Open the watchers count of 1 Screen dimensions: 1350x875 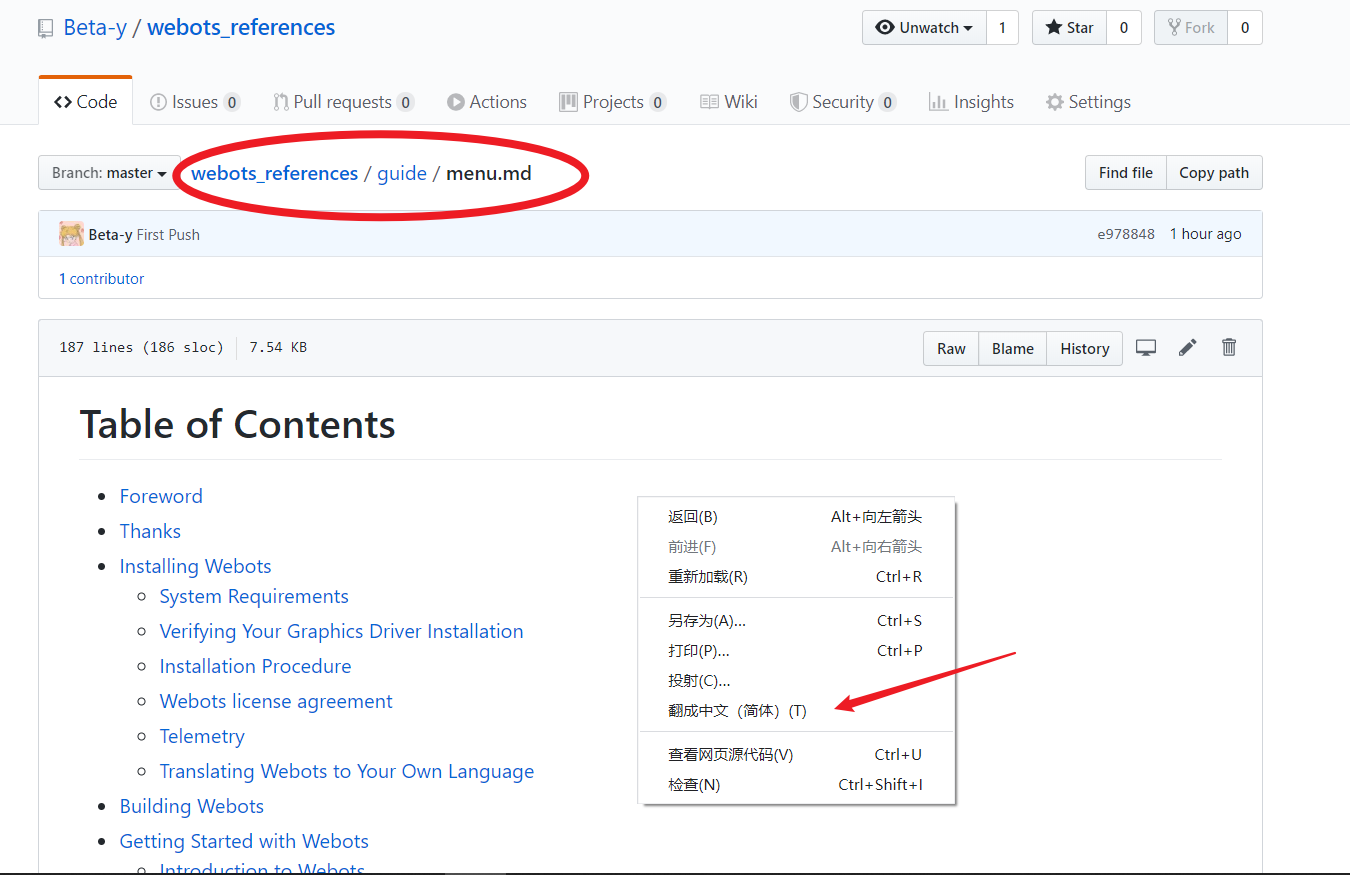tap(1003, 28)
